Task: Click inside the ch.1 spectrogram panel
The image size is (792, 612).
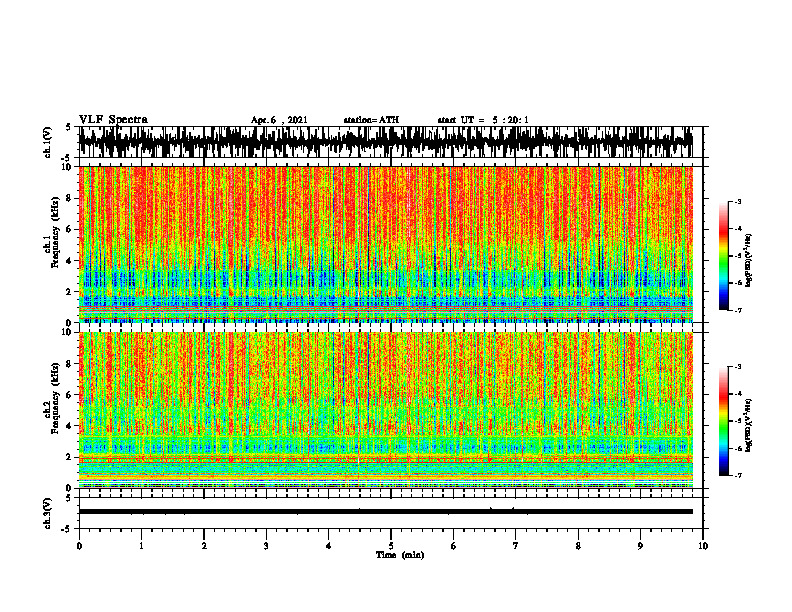Action: point(386,244)
